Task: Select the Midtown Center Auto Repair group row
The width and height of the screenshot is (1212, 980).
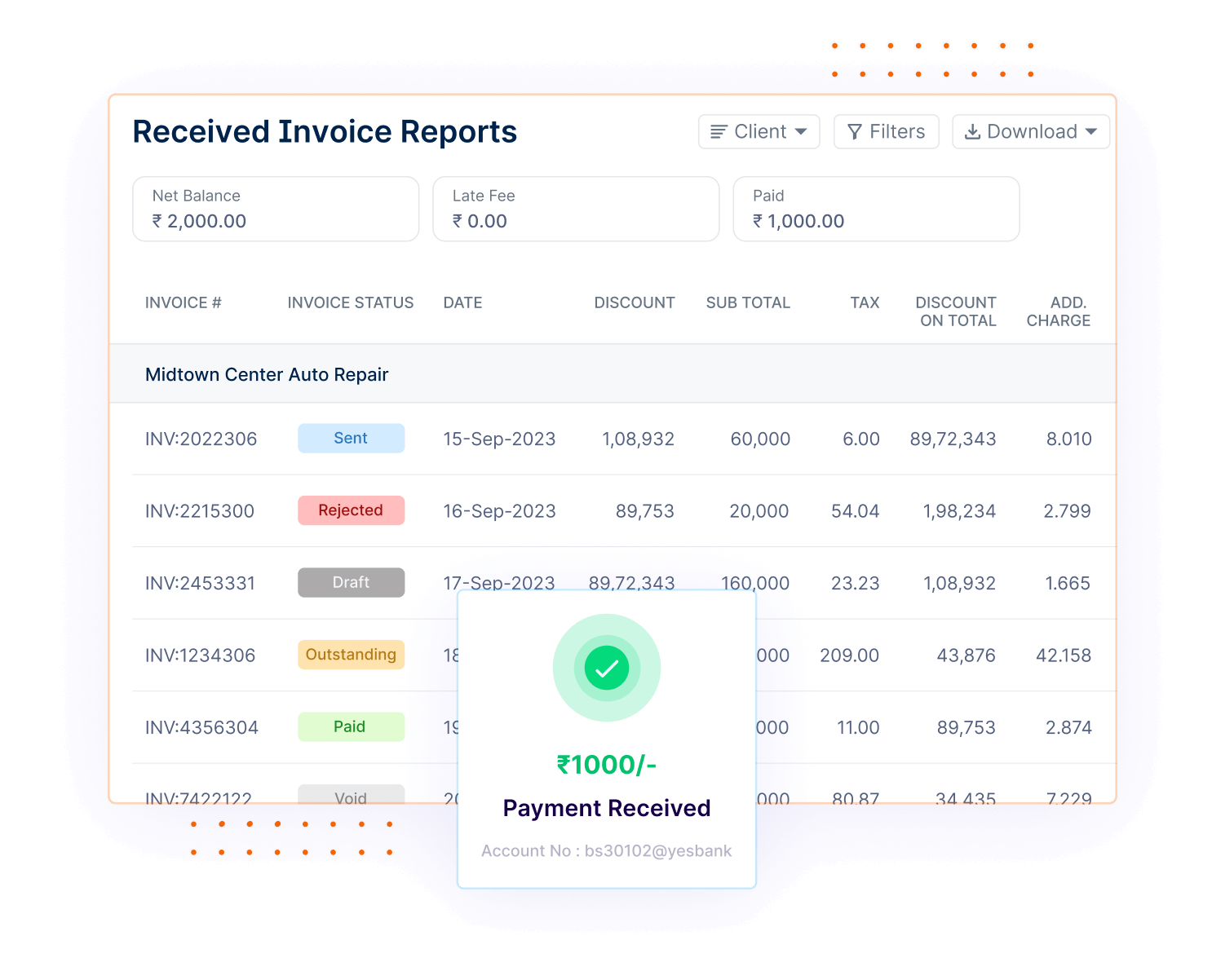Action: 613,374
